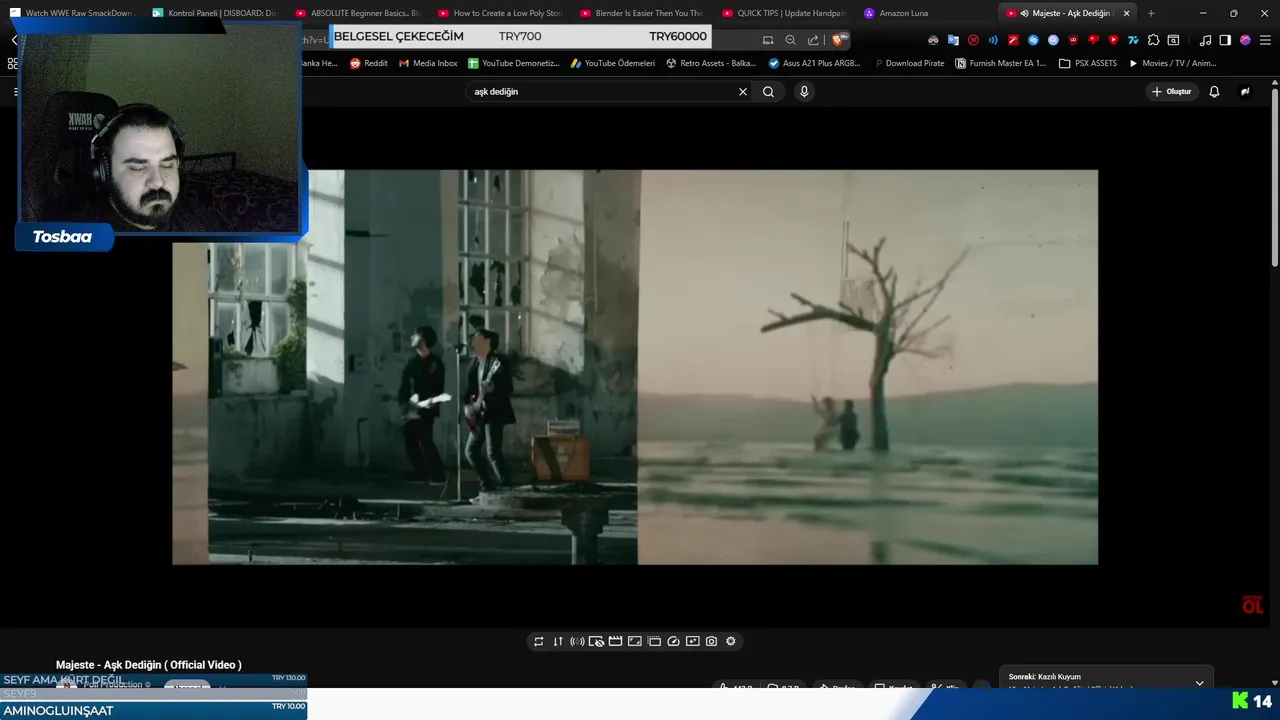Open the YouTube account avatar menu
The height and width of the screenshot is (720, 1280).
click(x=1245, y=91)
